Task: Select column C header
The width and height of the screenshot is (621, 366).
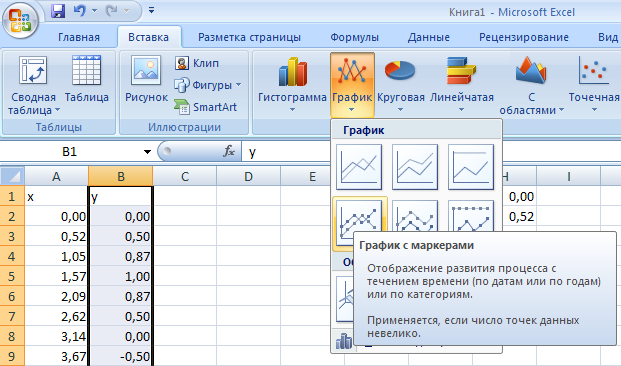Action: pos(185,176)
